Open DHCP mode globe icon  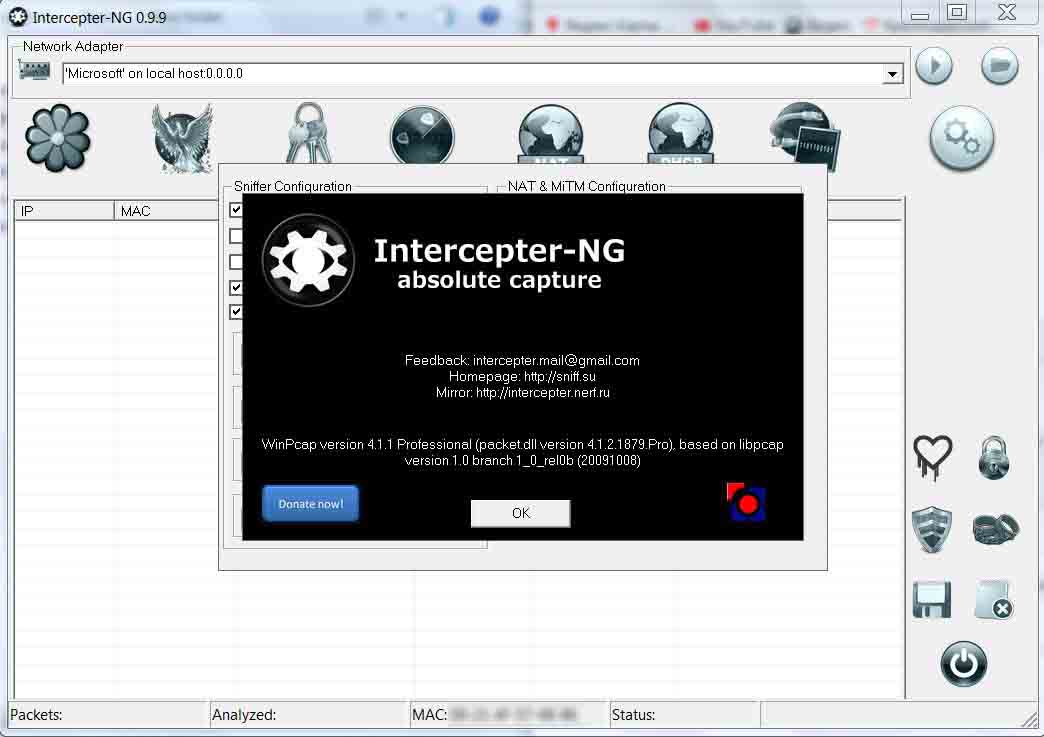pyautogui.click(x=680, y=134)
